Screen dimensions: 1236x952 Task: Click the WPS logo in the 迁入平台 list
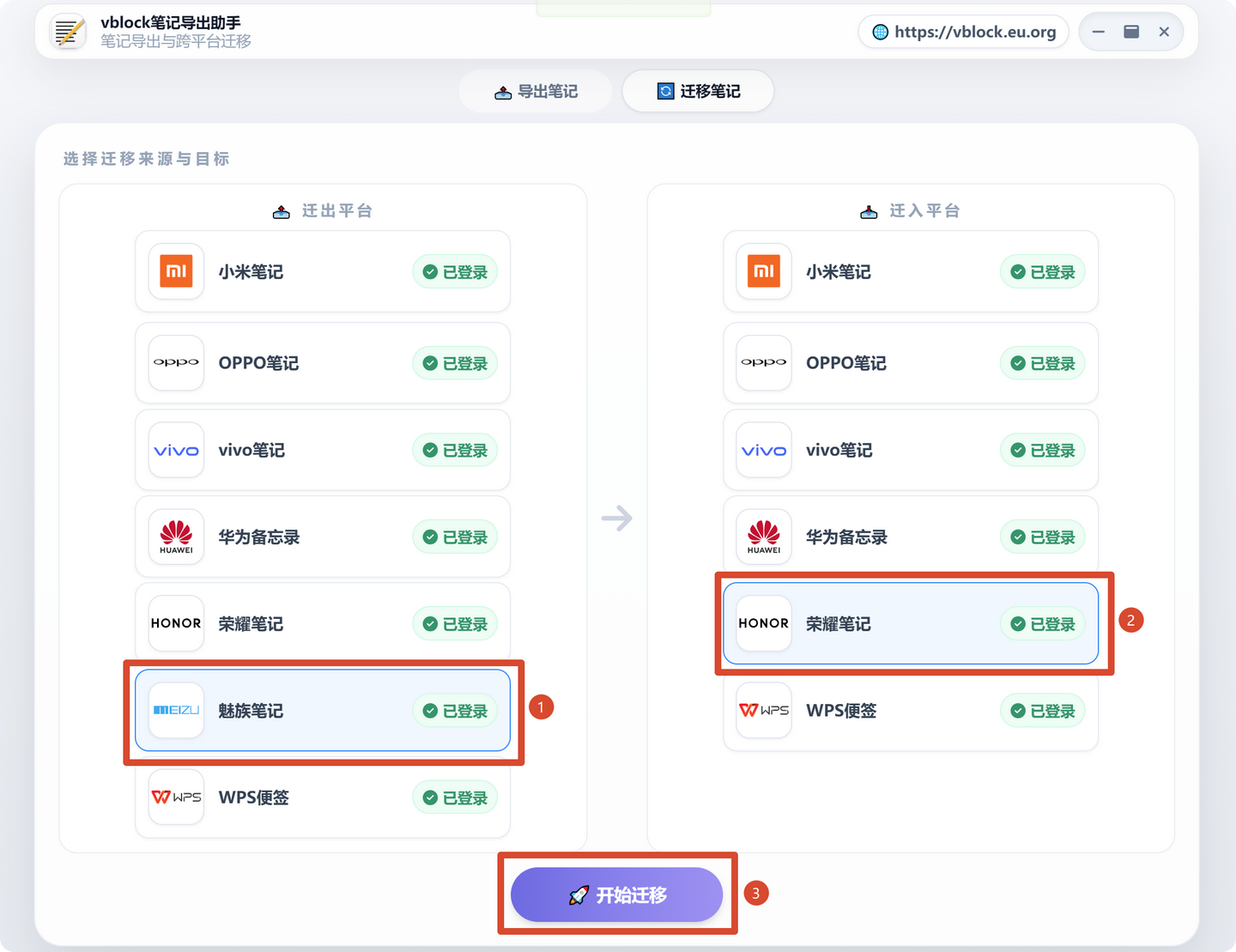[x=764, y=711]
